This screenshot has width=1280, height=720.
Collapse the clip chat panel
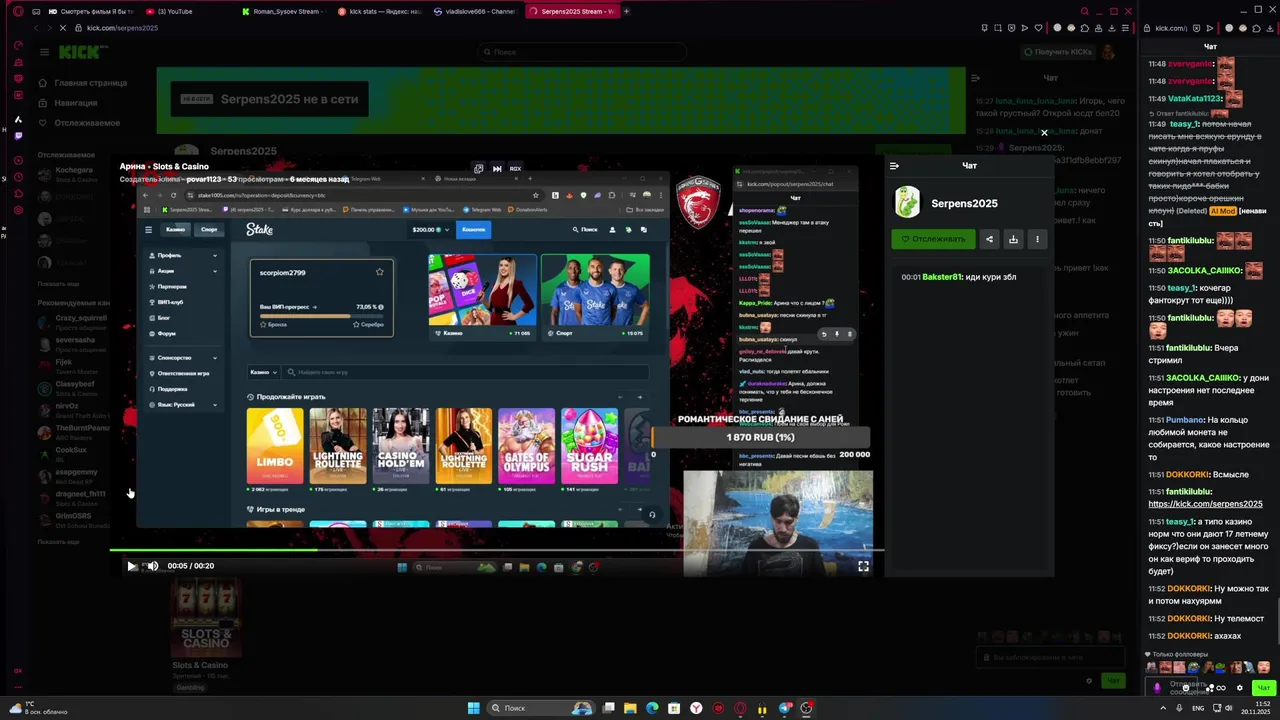tap(894, 166)
